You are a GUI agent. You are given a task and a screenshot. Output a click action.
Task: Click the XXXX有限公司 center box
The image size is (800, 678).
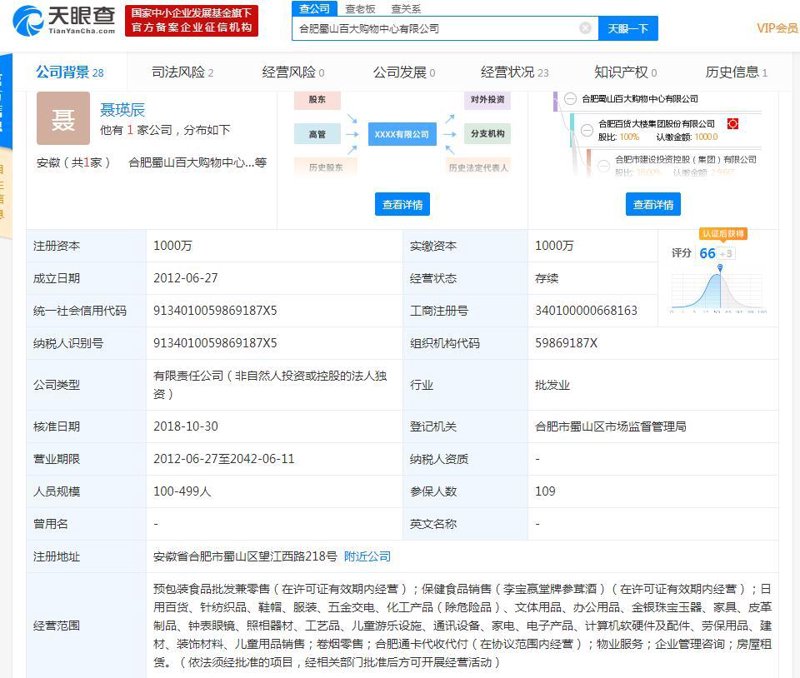[402, 134]
